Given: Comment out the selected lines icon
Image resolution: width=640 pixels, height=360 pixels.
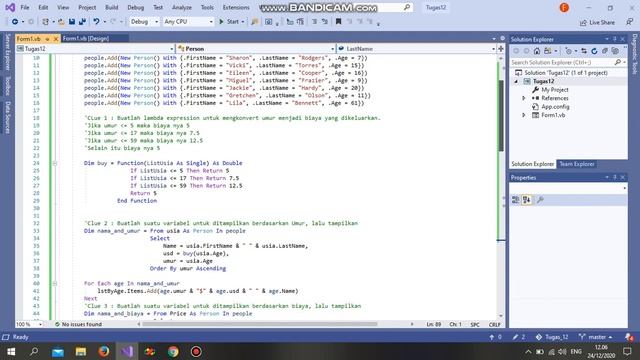Looking at the screenshot, I should [314, 22].
